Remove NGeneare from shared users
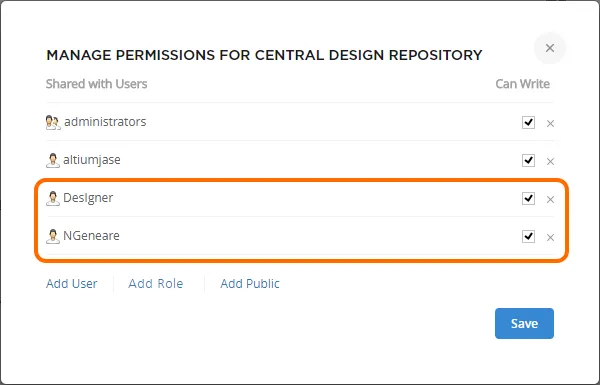The height and width of the screenshot is (385, 600). pyautogui.click(x=550, y=237)
